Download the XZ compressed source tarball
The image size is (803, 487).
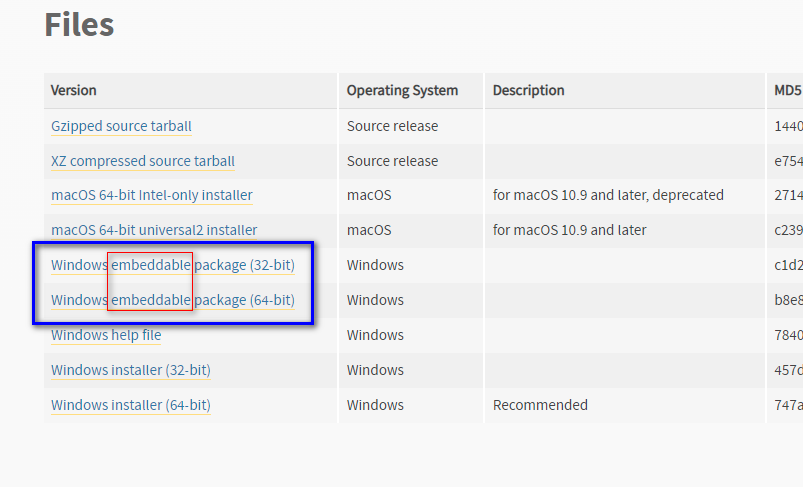pos(143,161)
